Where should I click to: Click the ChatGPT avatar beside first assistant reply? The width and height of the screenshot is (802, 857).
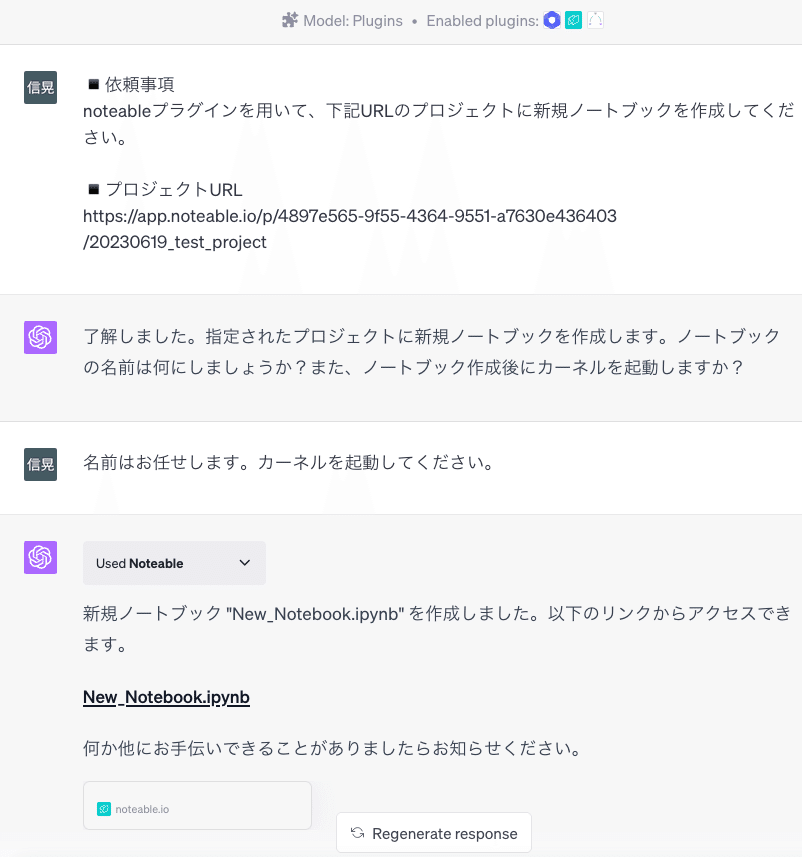(40, 337)
